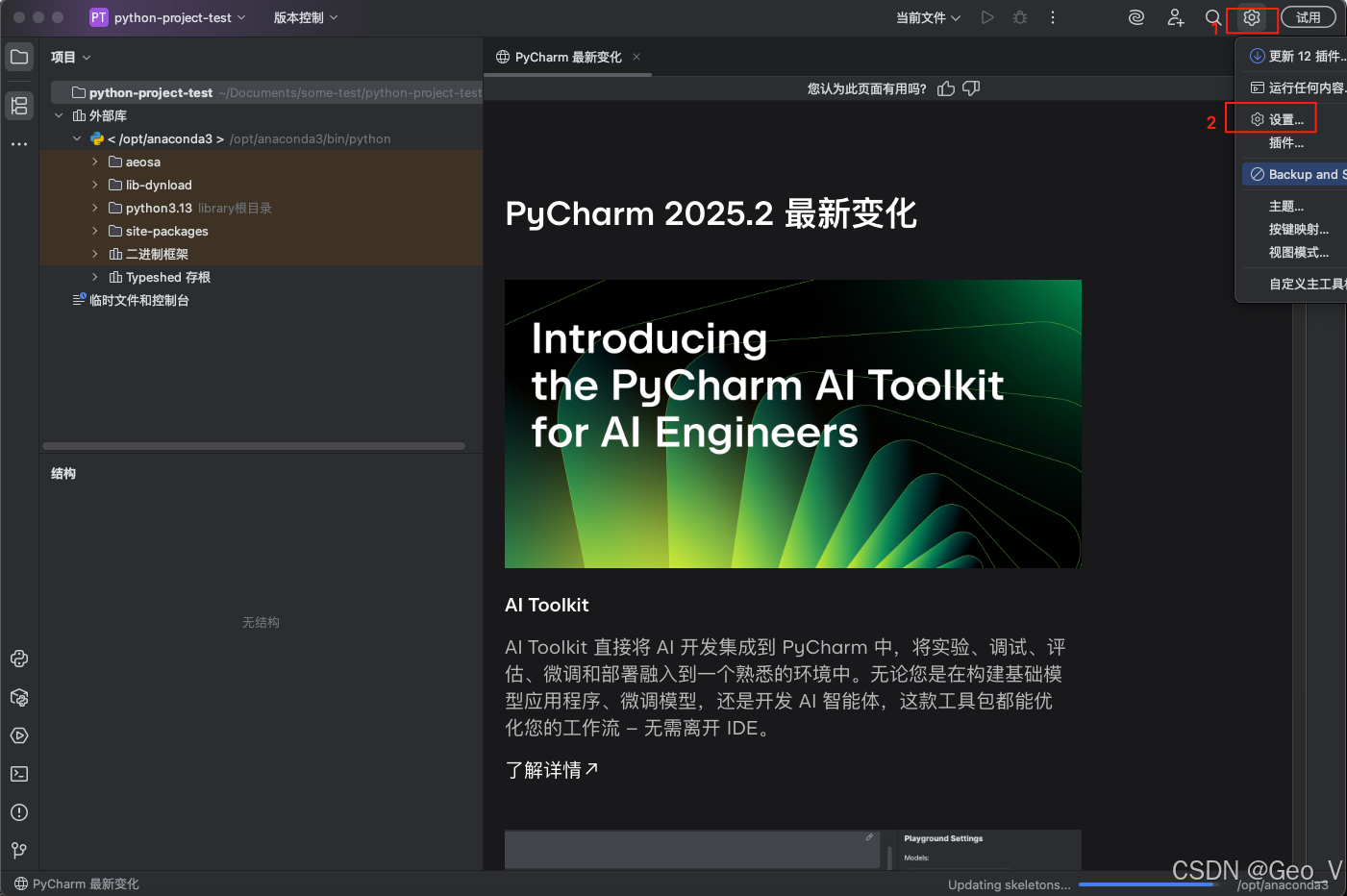The height and width of the screenshot is (896, 1347).
Task: Open the Python Packages tool icon
Action: pos(19,697)
